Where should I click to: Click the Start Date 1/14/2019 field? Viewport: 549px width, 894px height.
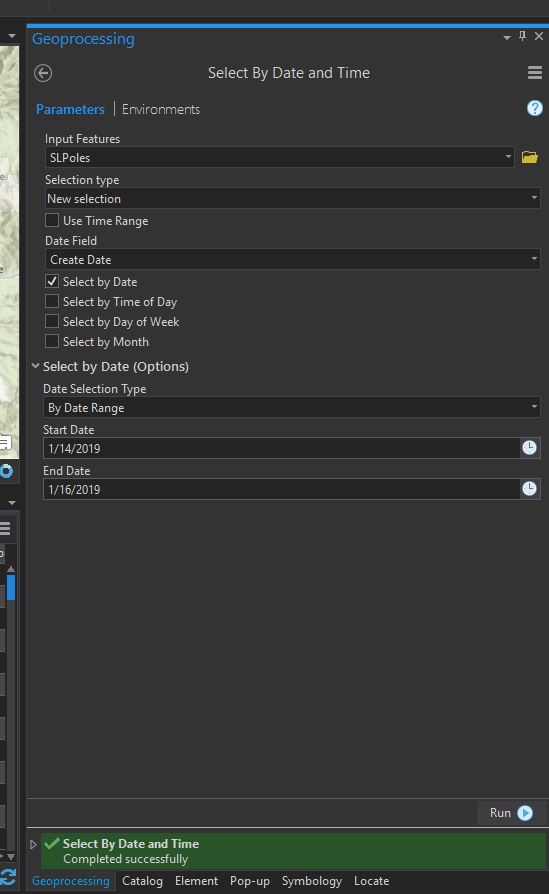(282, 448)
